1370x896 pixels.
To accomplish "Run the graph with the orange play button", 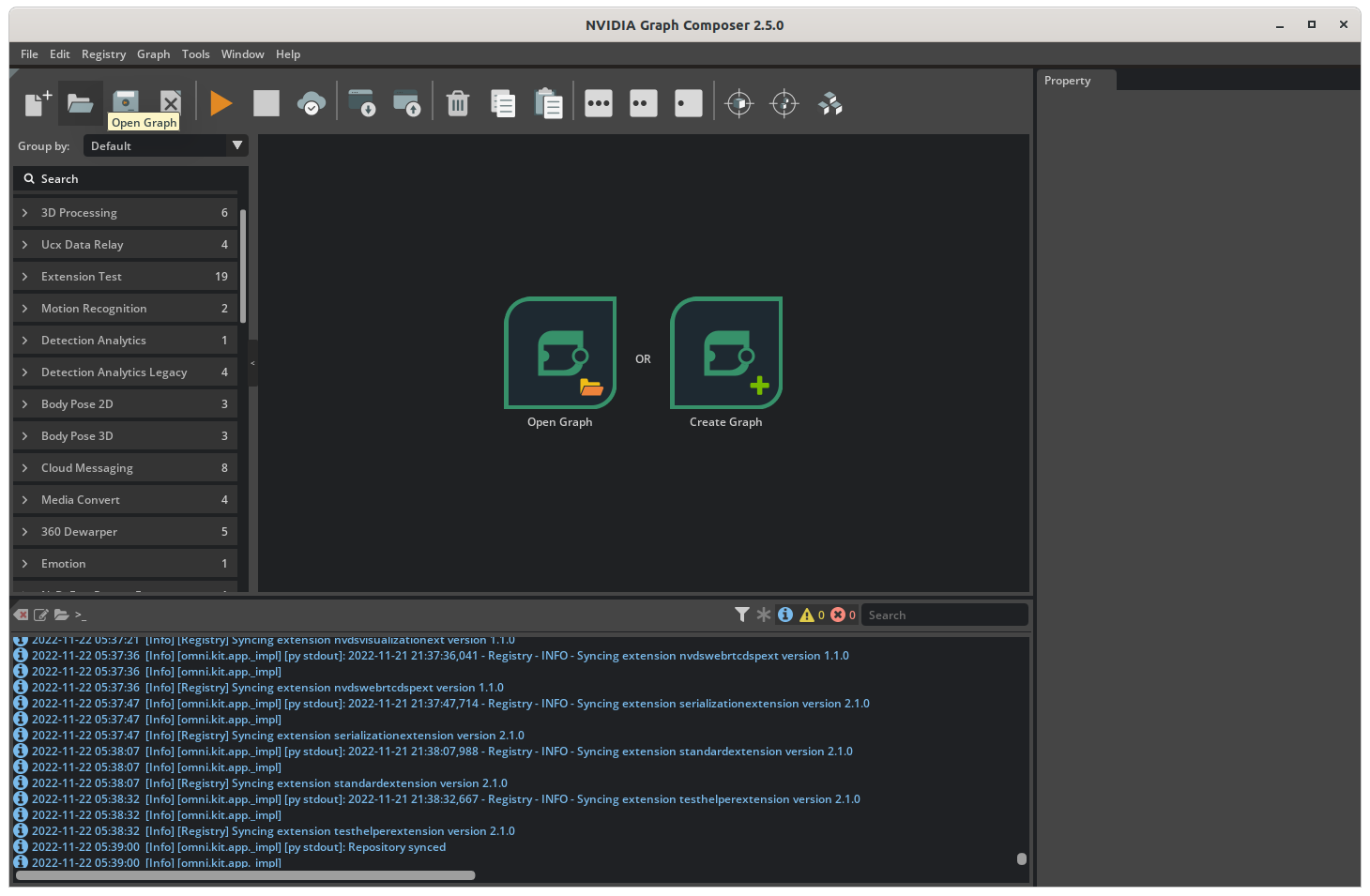I will [x=221, y=103].
